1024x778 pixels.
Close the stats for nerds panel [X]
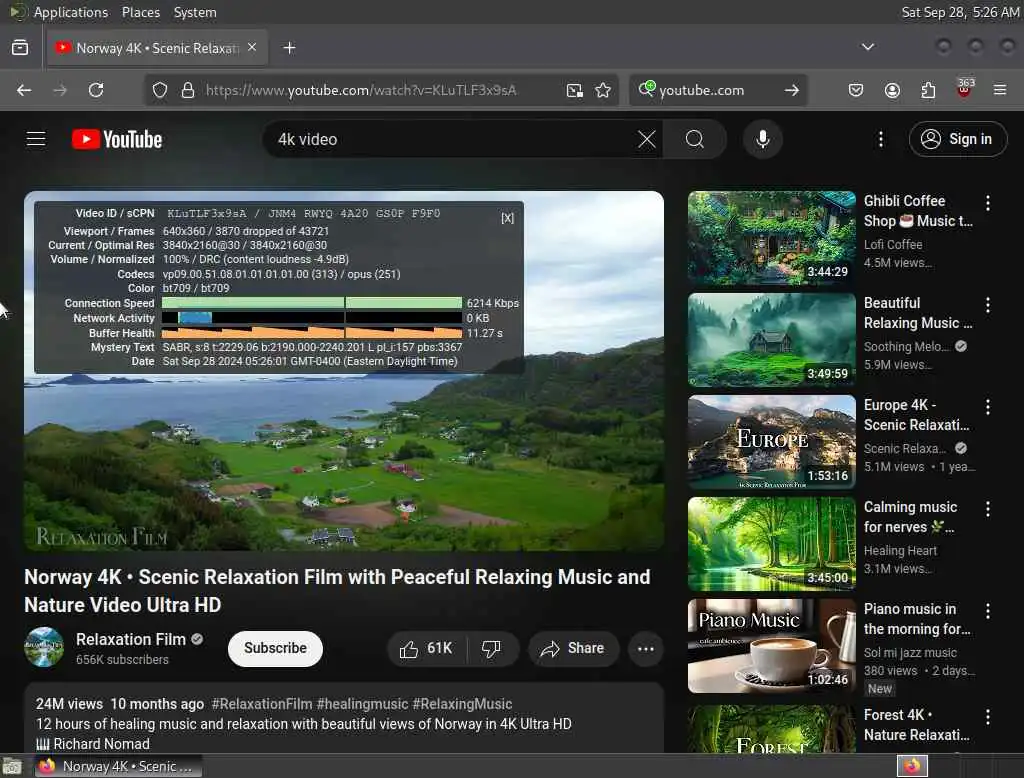[507, 218]
